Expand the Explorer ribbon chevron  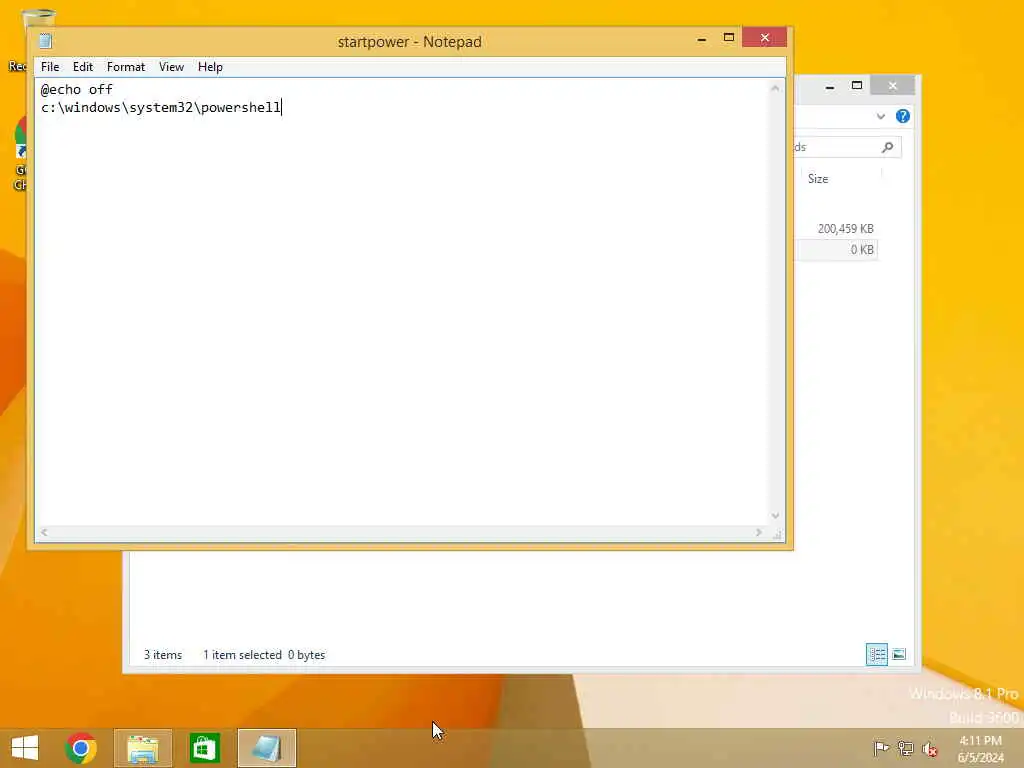click(x=880, y=116)
